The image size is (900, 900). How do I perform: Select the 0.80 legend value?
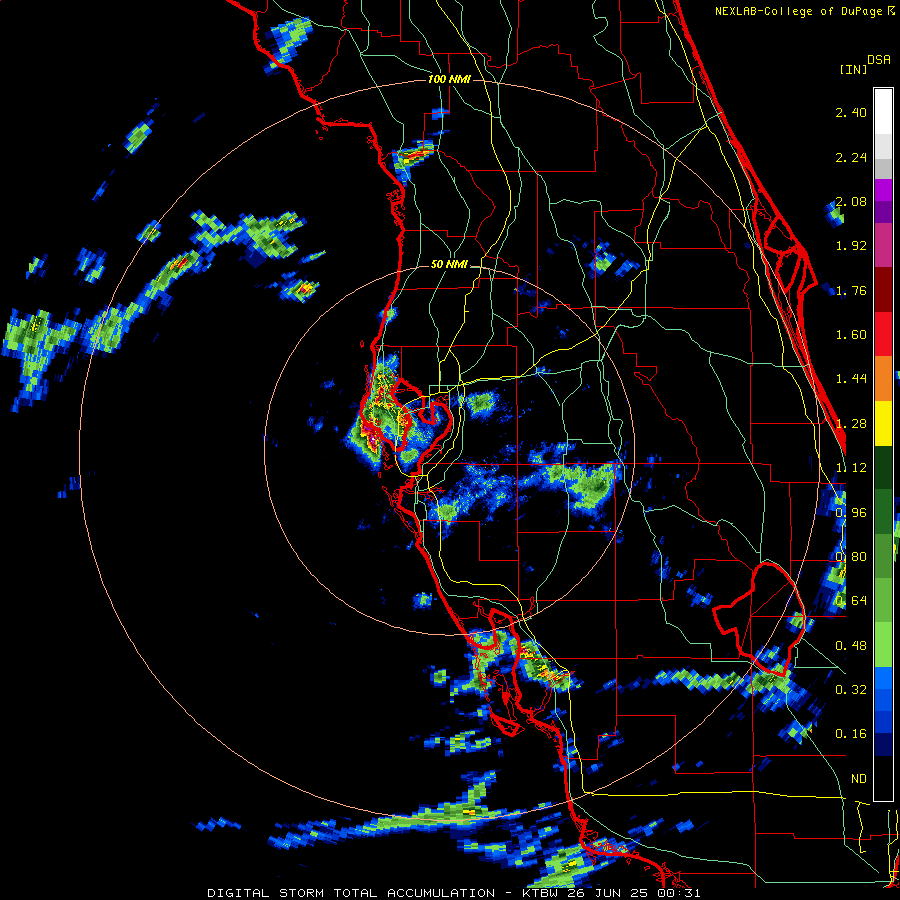coord(851,557)
